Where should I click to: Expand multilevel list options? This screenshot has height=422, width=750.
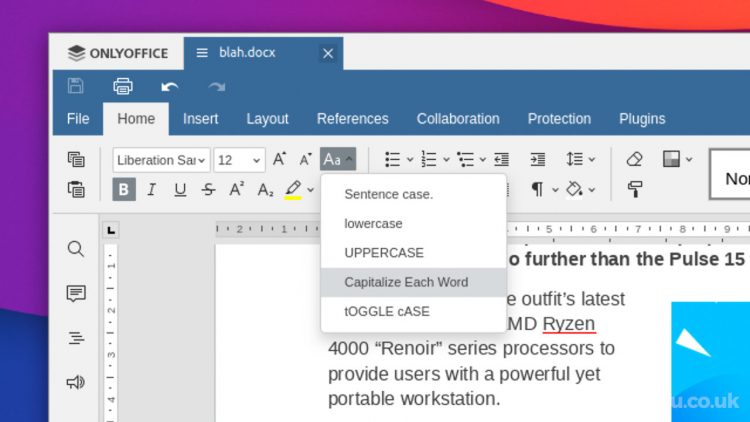coord(483,159)
